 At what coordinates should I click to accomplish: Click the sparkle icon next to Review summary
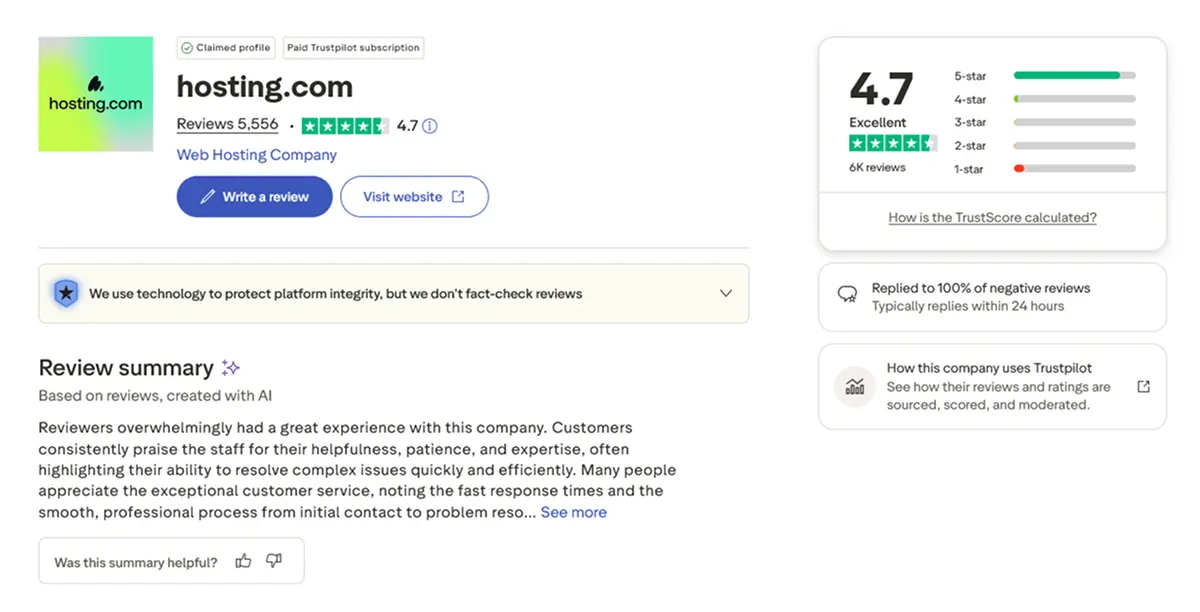230,366
